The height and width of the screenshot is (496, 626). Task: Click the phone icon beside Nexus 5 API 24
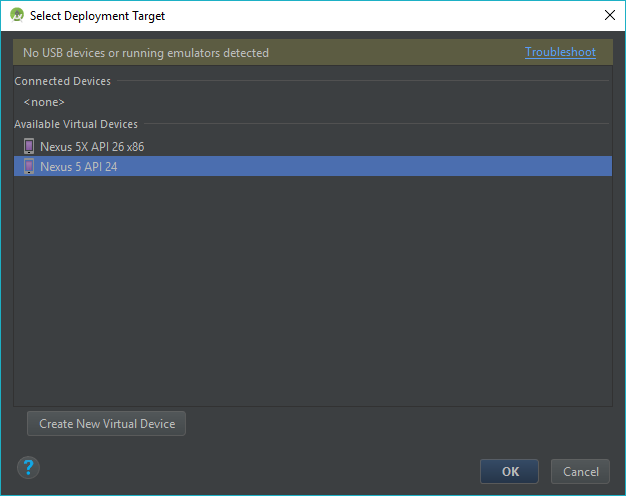pyautogui.click(x=28, y=167)
